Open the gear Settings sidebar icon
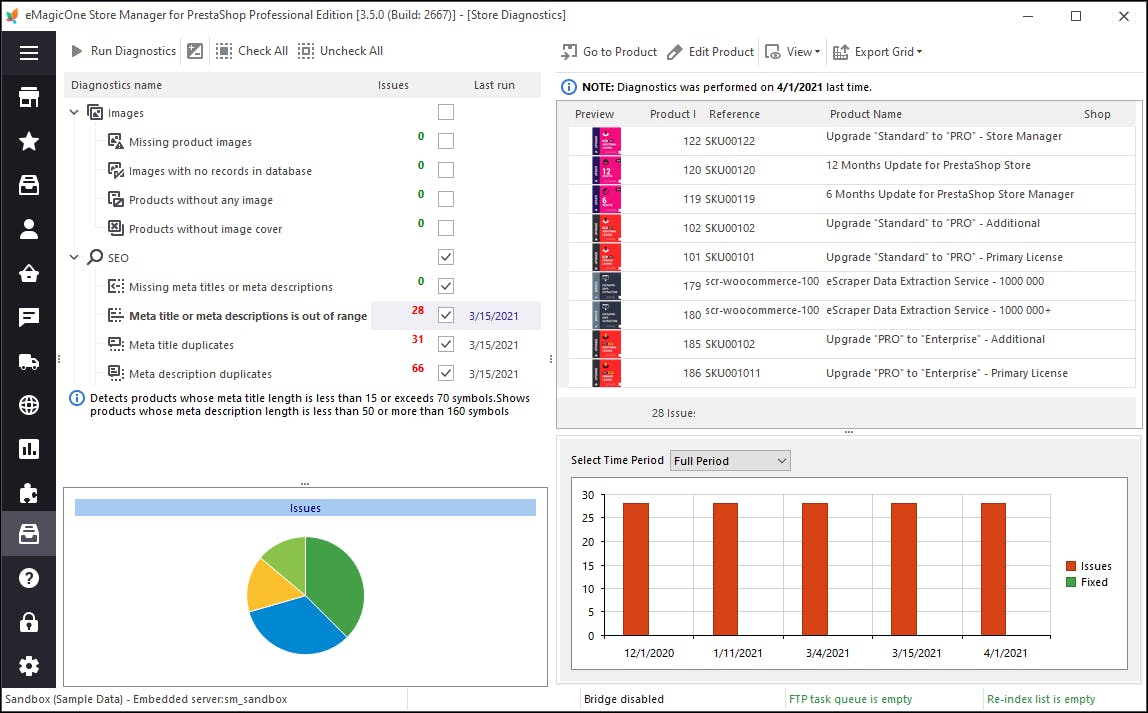 click(x=29, y=666)
